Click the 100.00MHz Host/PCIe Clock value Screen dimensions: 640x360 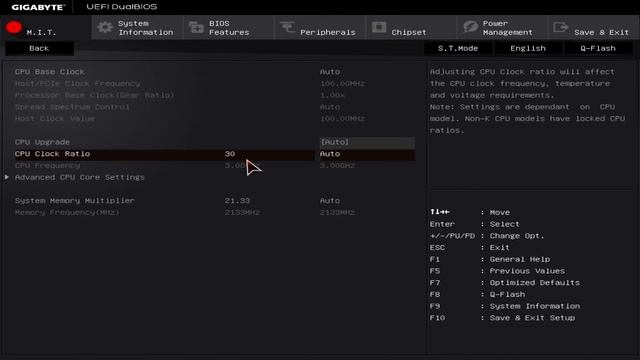342,84
